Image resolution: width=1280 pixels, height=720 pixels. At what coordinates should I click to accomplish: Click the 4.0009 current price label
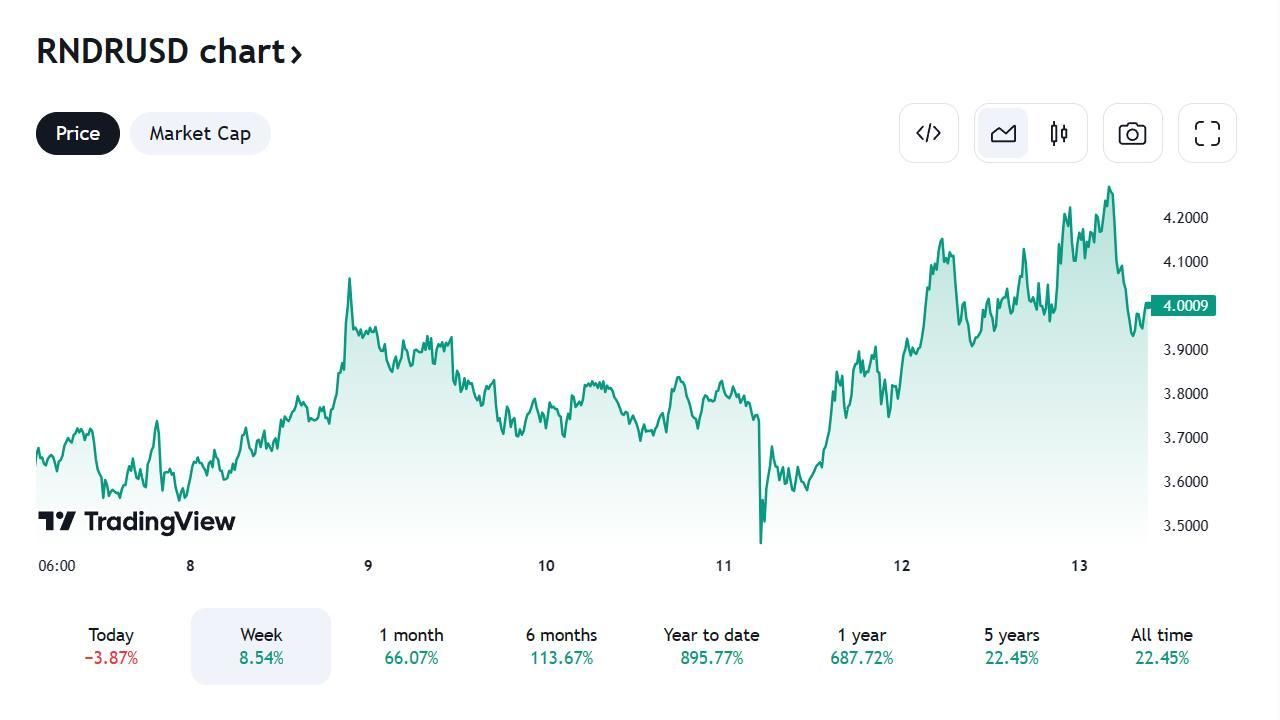[x=1184, y=306]
